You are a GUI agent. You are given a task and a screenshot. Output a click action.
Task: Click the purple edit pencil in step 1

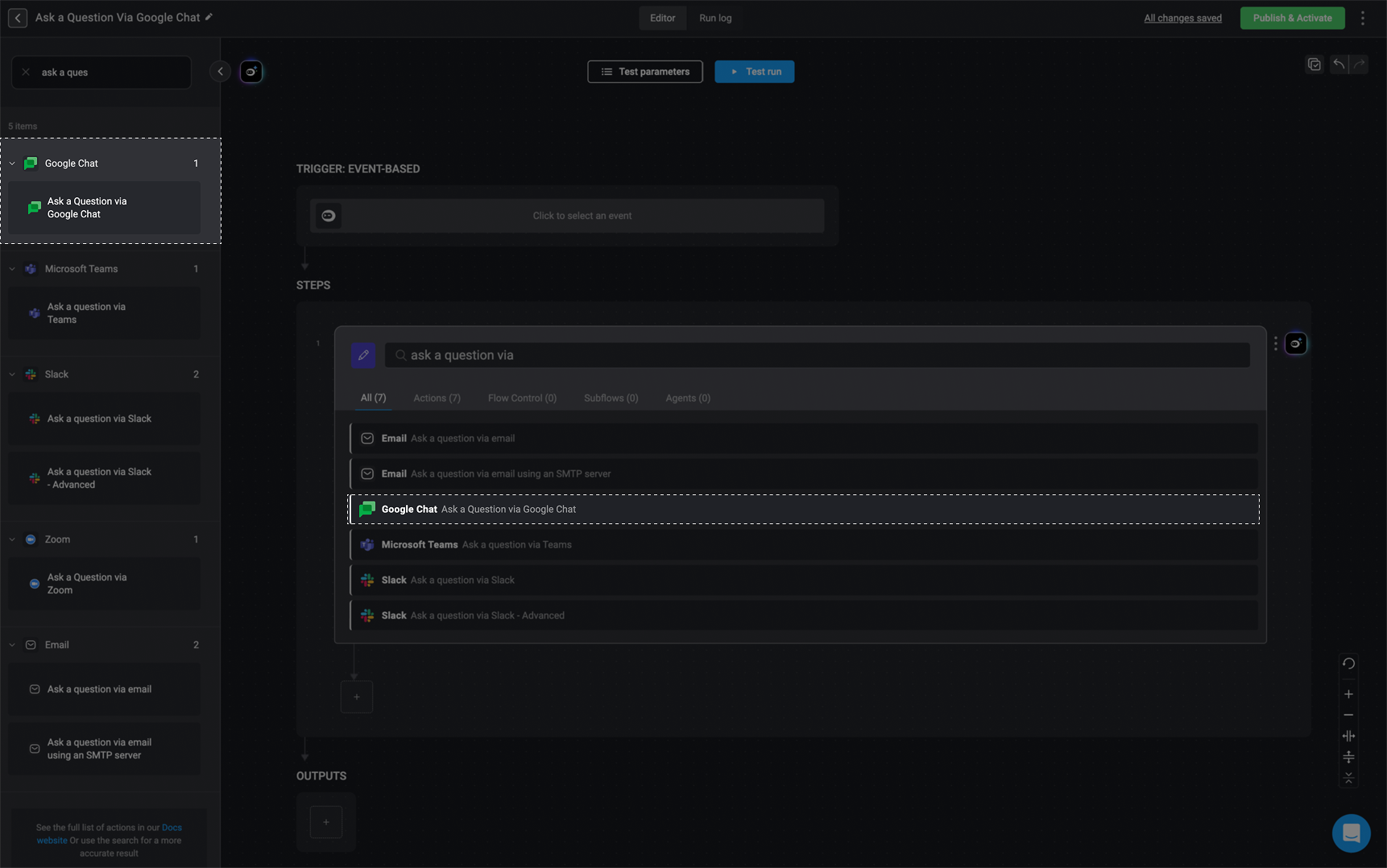point(363,355)
